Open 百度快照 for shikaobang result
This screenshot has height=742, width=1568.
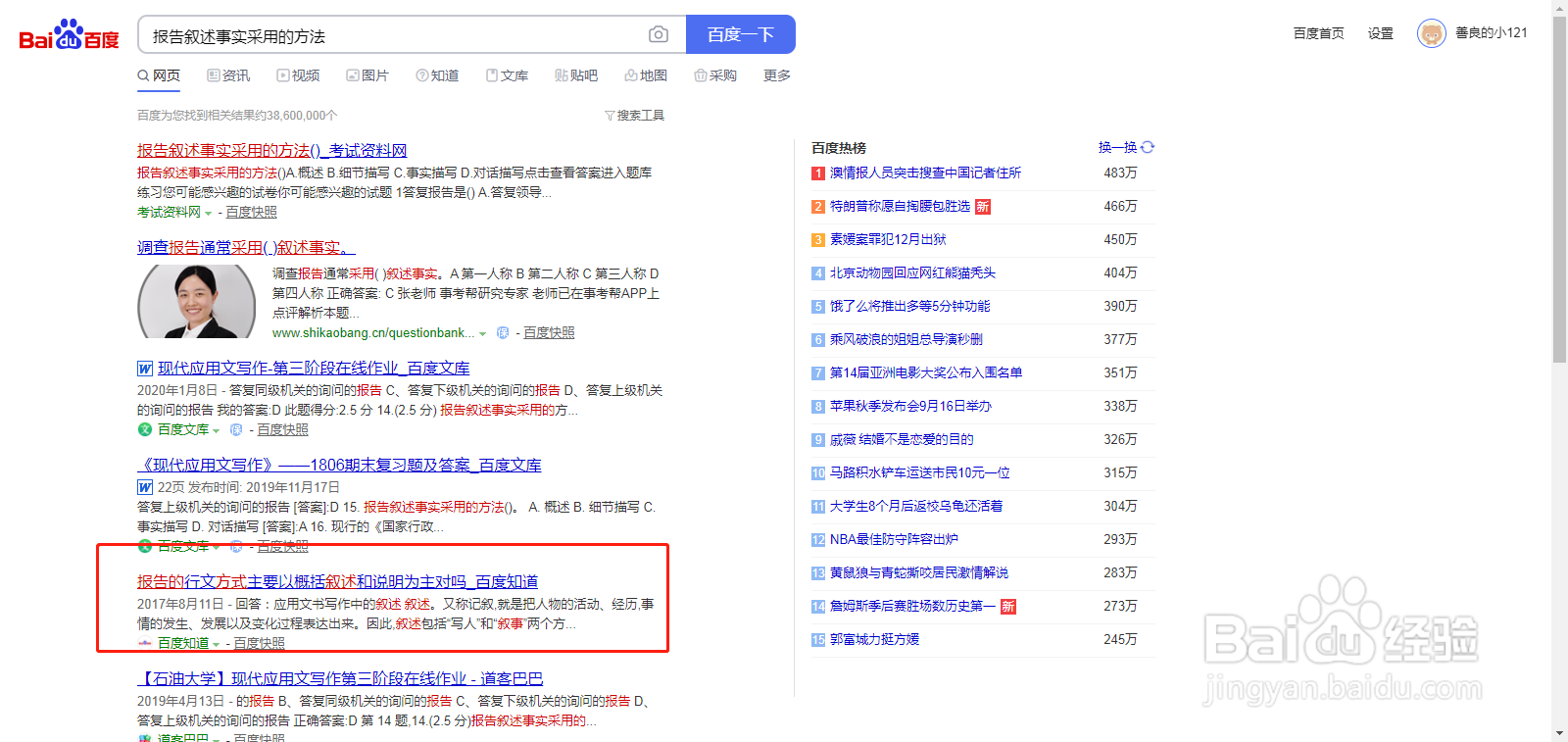tap(549, 333)
